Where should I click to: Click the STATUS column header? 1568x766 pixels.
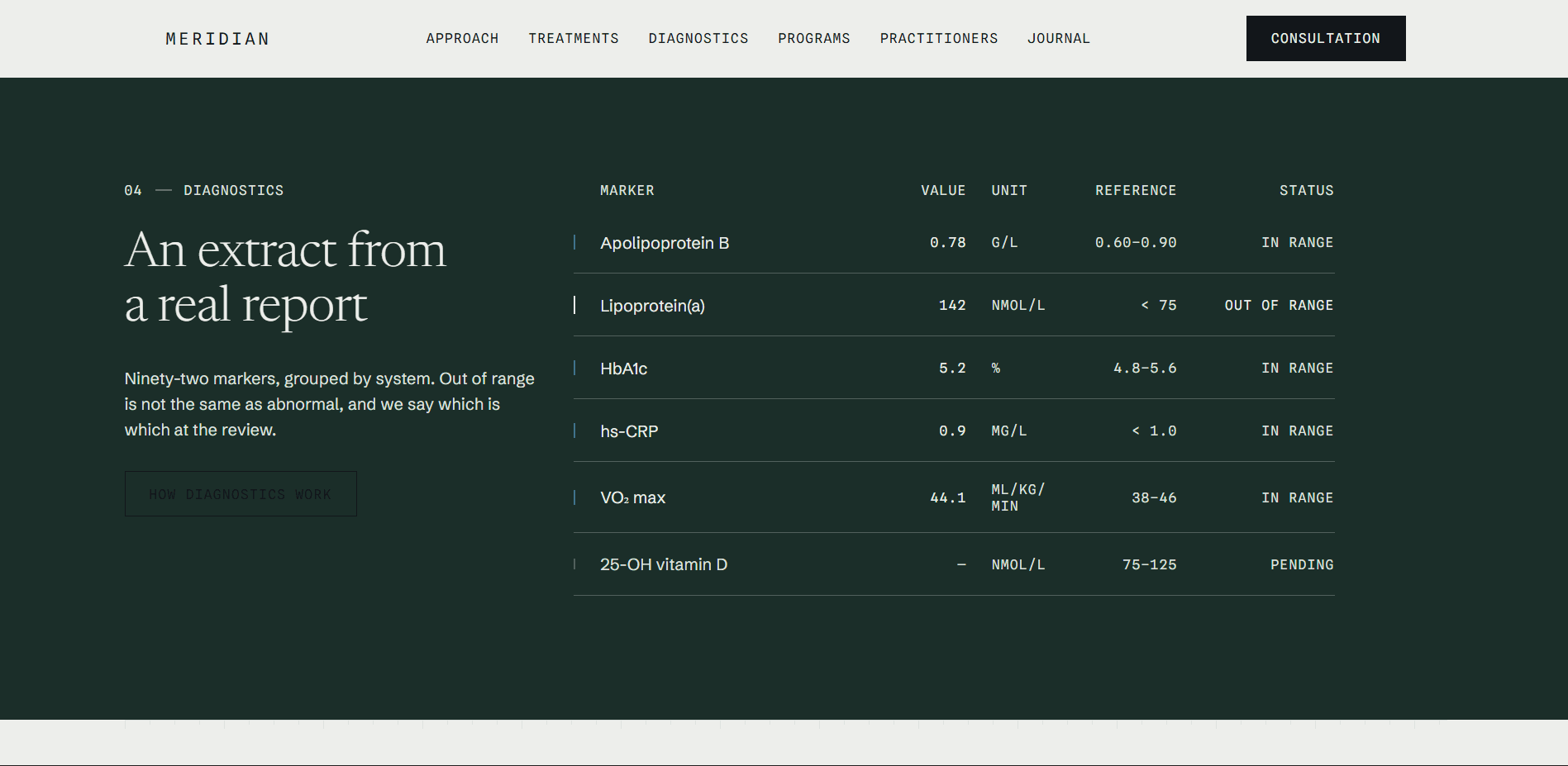1307,191
